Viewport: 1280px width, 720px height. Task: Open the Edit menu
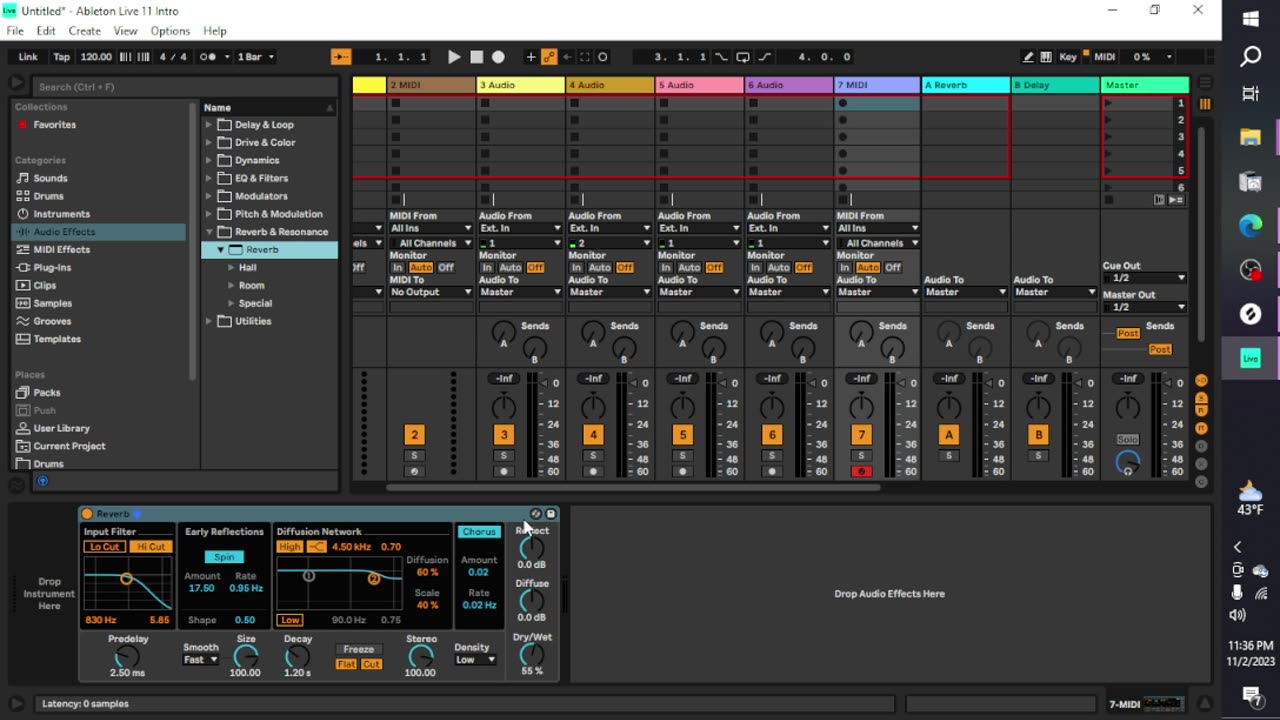click(46, 31)
